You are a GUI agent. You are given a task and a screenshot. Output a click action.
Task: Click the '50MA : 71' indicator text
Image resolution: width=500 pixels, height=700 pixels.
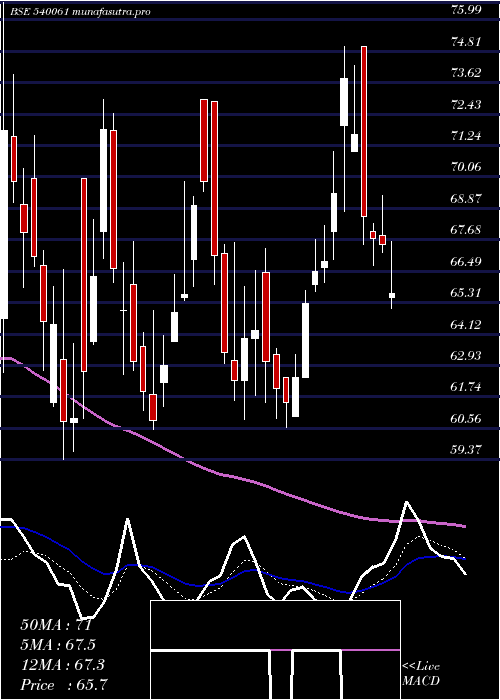point(56,625)
